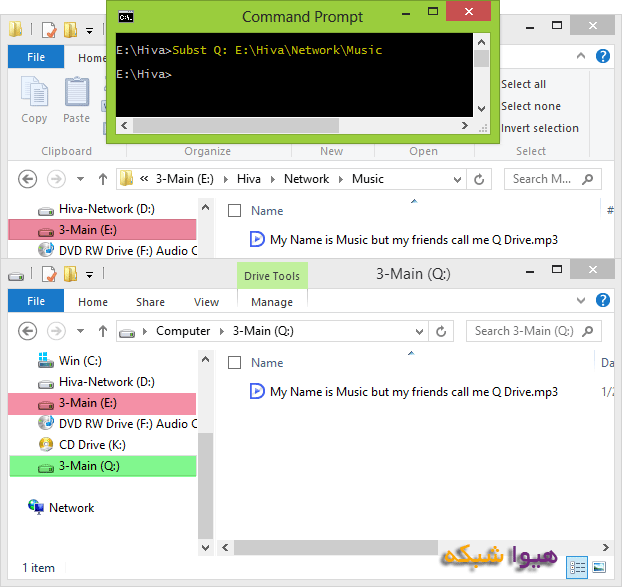The image size is (622, 587).
Task: Go back in the 3-Main (Q:) window
Action: click(27, 331)
